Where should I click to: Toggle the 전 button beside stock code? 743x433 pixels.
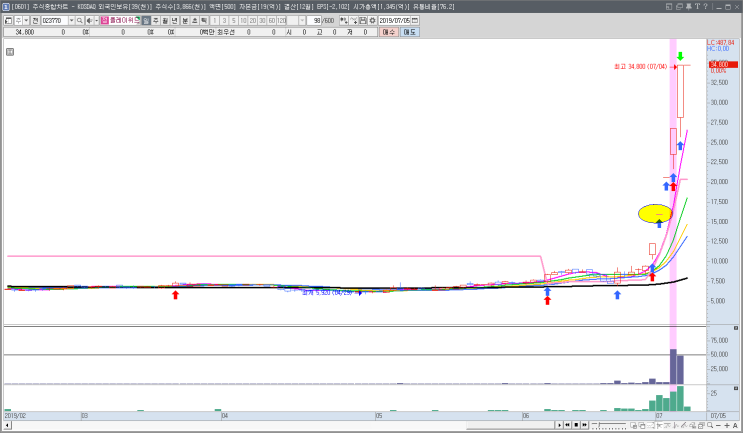click(x=35, y=20)
